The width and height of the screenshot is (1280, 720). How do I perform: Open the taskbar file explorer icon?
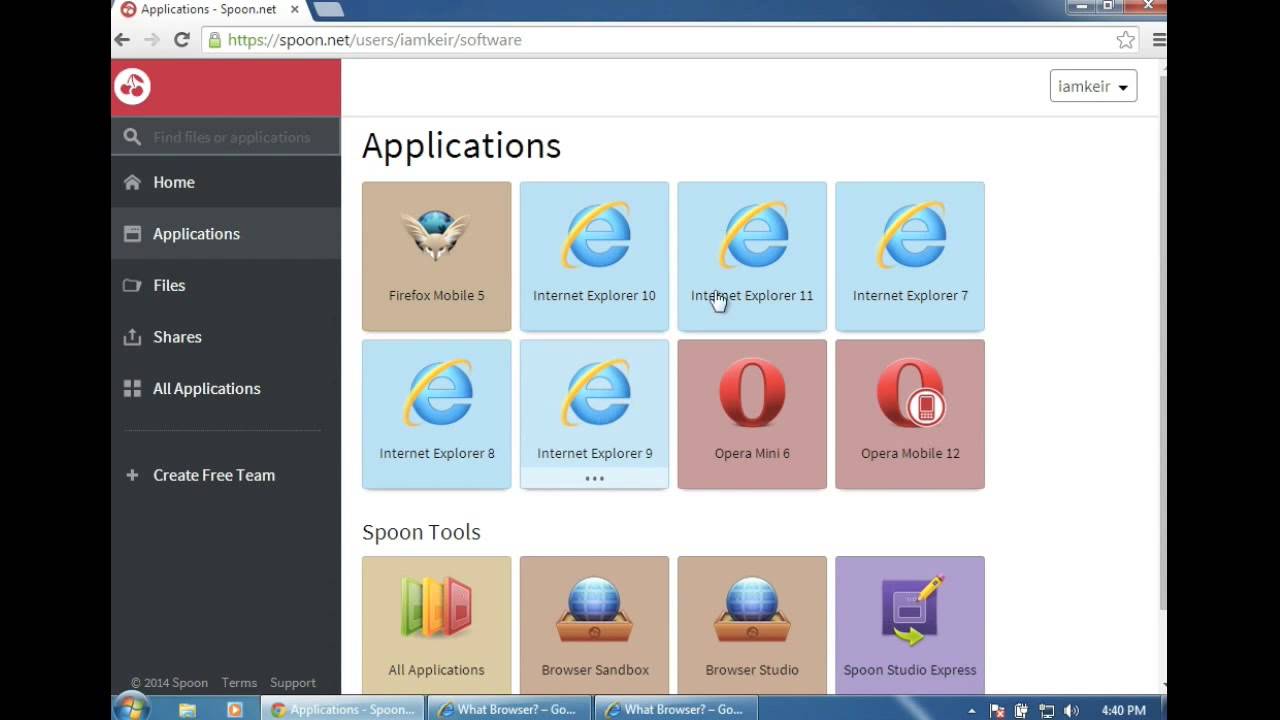187,710
